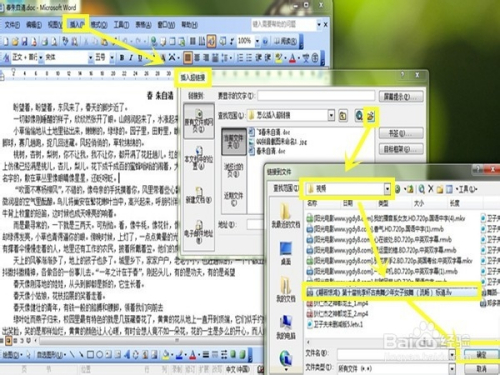Select 'Current Folder' in Insert Hyperlink dialog
Viewport: 500px width, 375px height.
click(x=234, y=141)
